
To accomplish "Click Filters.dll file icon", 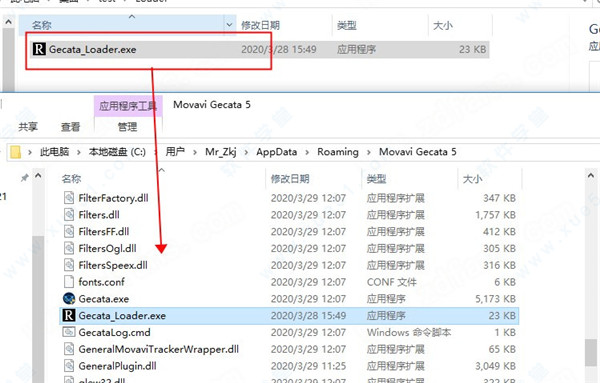I will pyautogui.click(x=69, y=215).
